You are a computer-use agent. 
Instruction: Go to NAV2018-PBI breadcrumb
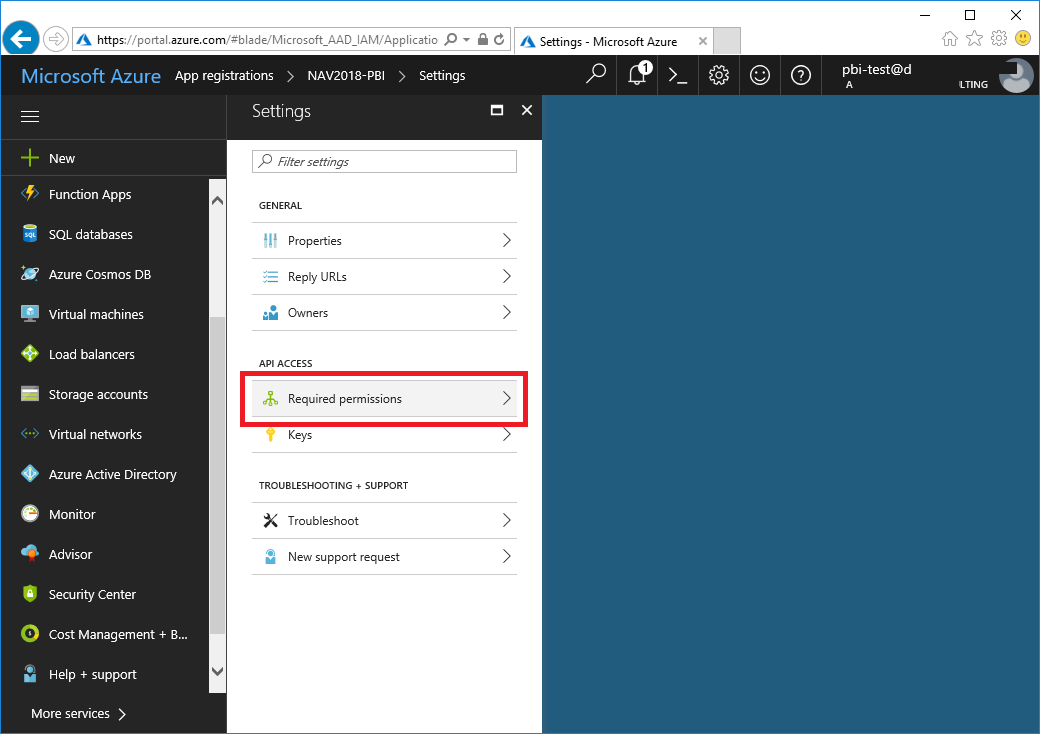coord(346,76)
